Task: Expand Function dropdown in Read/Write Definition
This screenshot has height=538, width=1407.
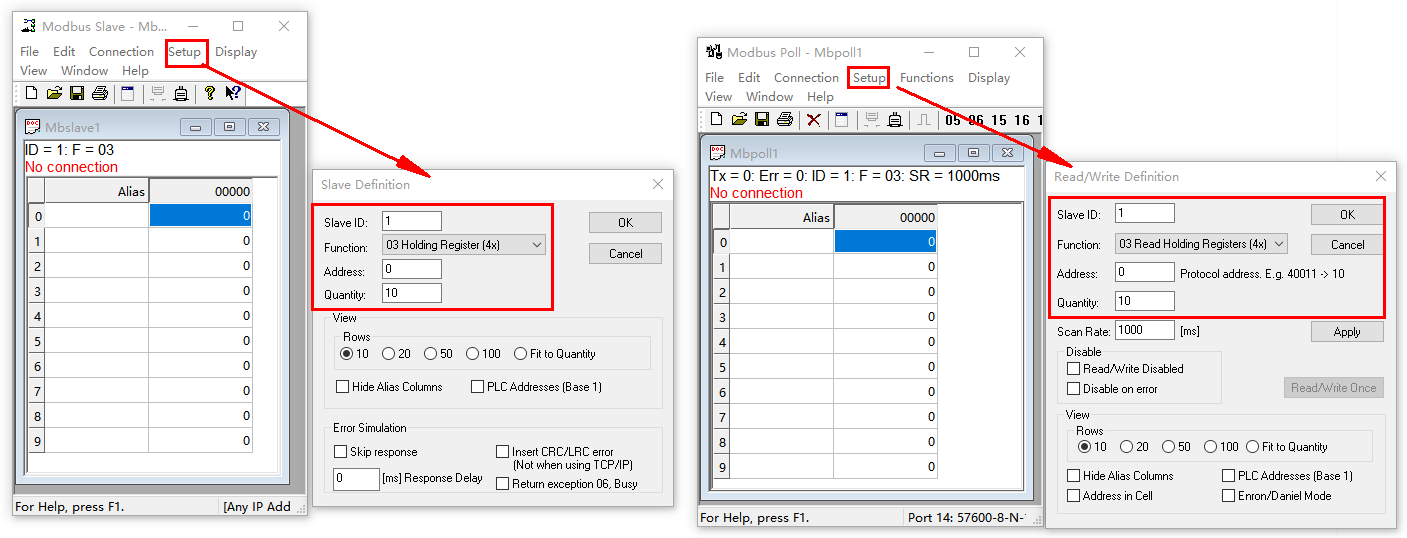Action: point(1201,244)
